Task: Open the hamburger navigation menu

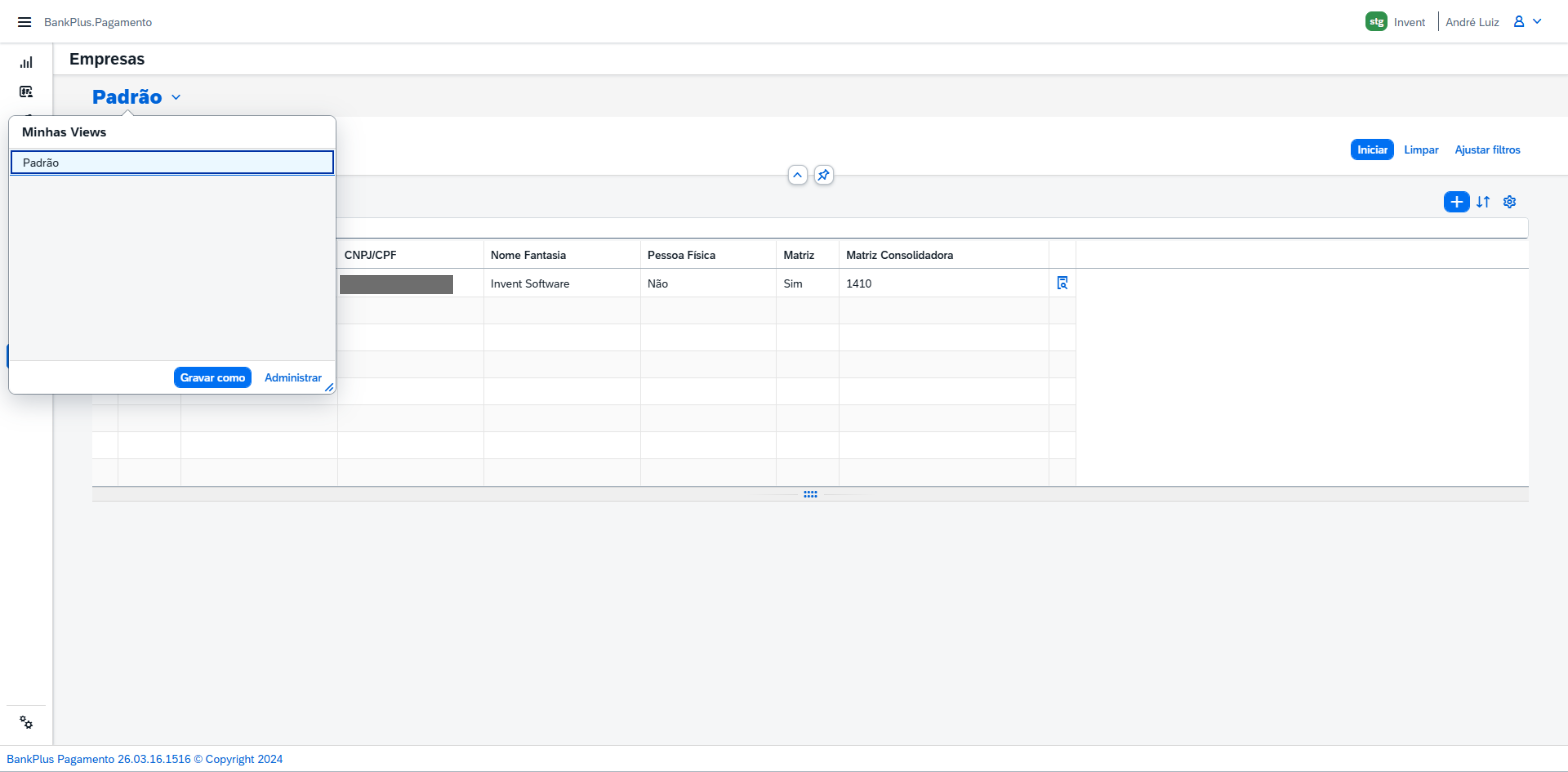Action: click(x=25, y=22)
